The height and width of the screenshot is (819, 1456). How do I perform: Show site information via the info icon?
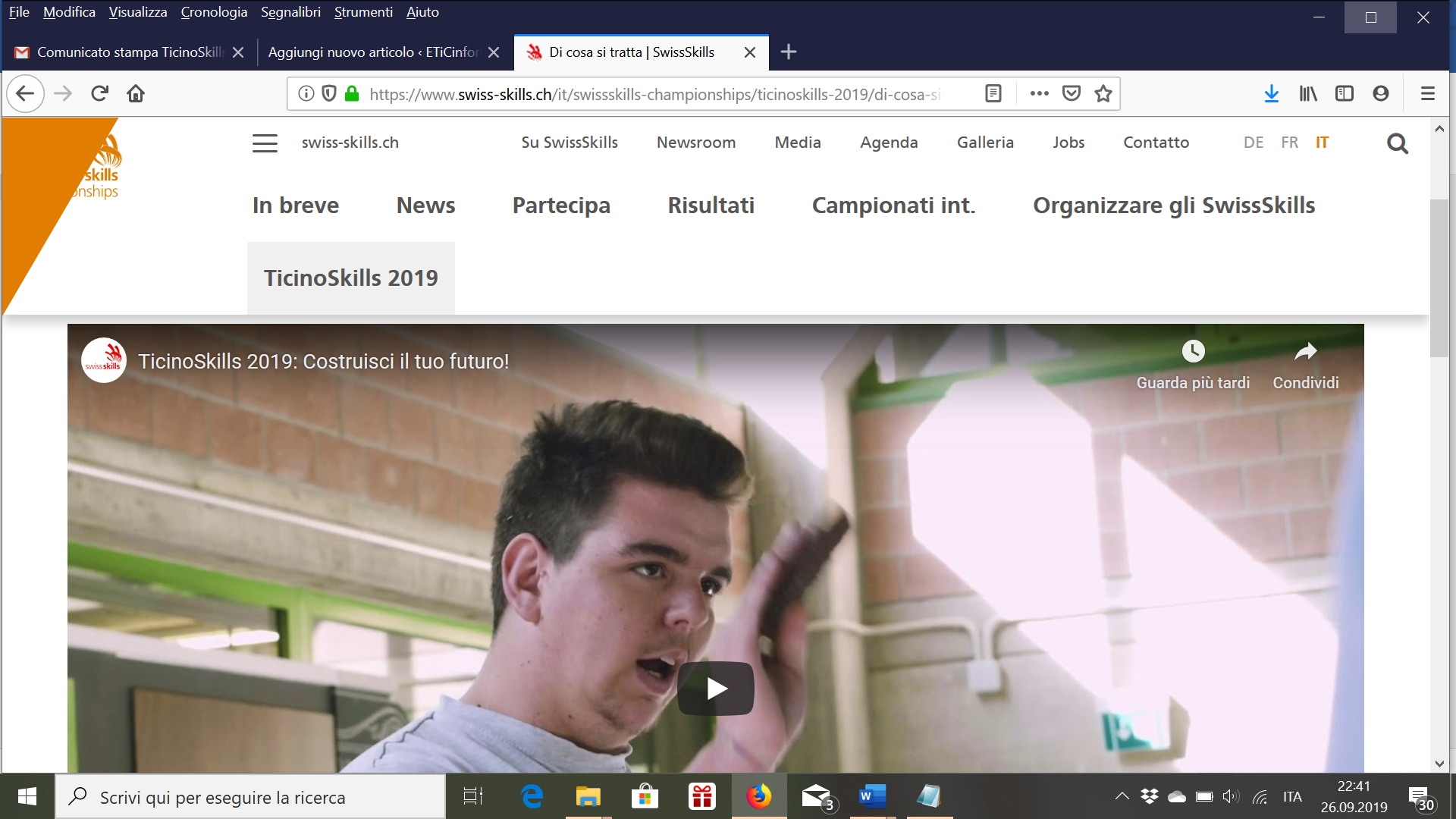click(306, 93)
